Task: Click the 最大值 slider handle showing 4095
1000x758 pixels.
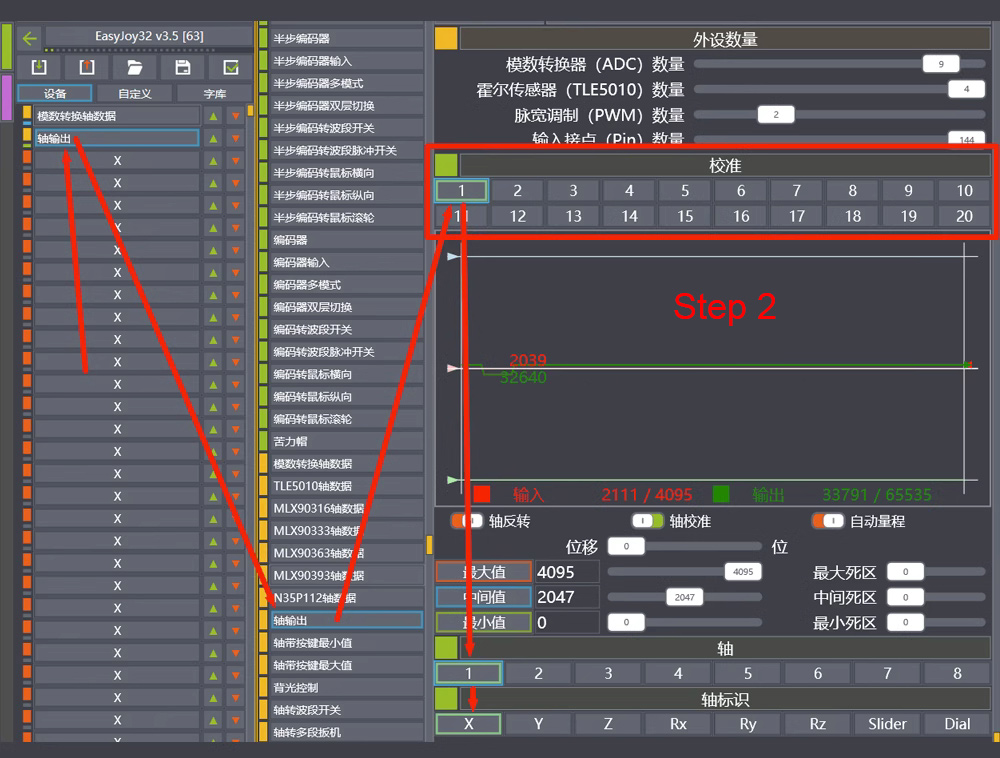Action: click(743, 572)
